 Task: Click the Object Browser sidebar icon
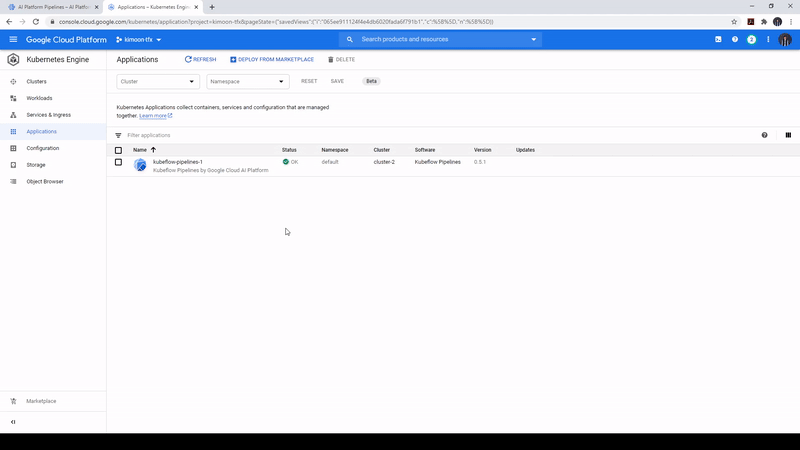[13, 182]
